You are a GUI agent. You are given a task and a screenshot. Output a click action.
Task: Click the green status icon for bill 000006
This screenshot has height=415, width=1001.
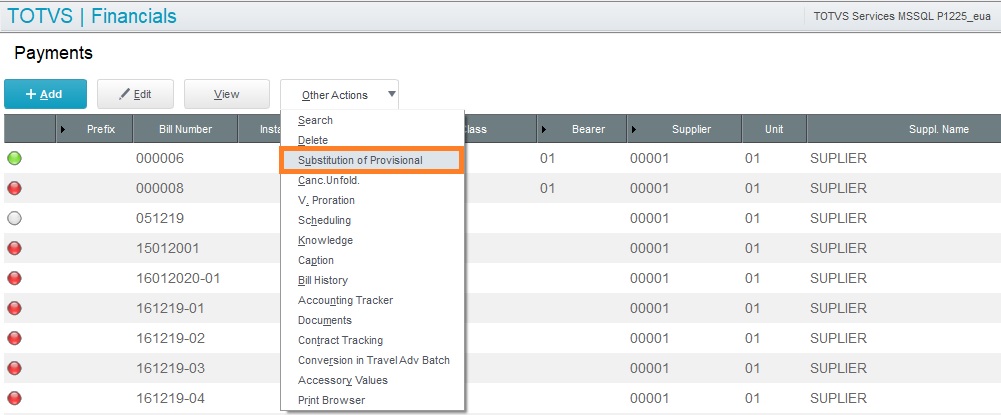[14, 158]
